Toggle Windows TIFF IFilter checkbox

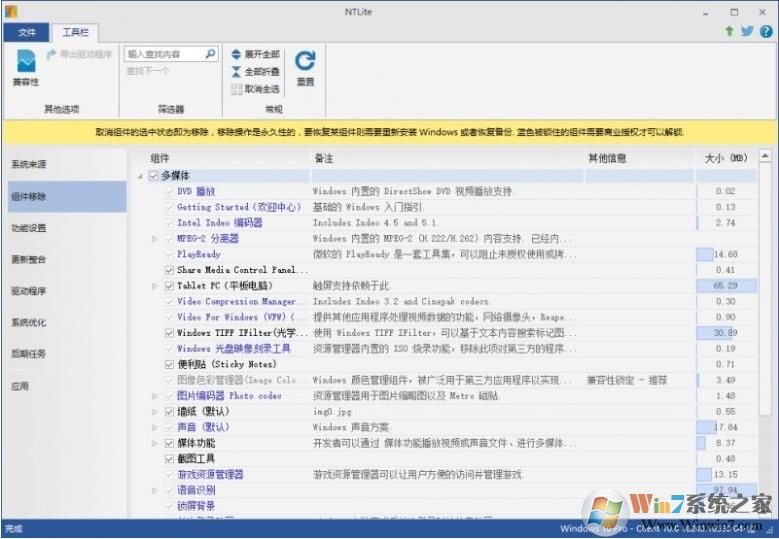[x=169, y=333]
